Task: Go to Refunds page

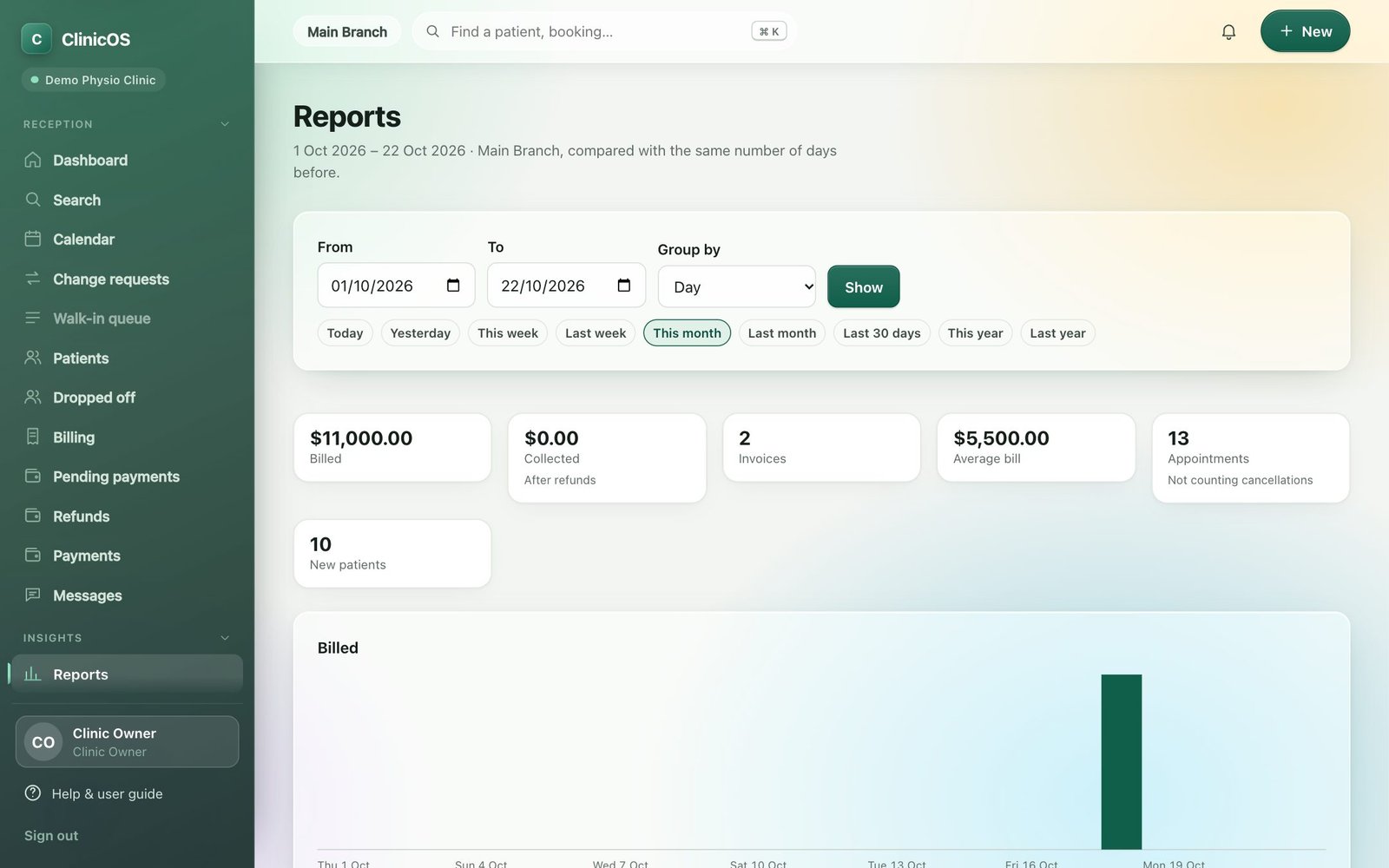Action: click(127, 516)
